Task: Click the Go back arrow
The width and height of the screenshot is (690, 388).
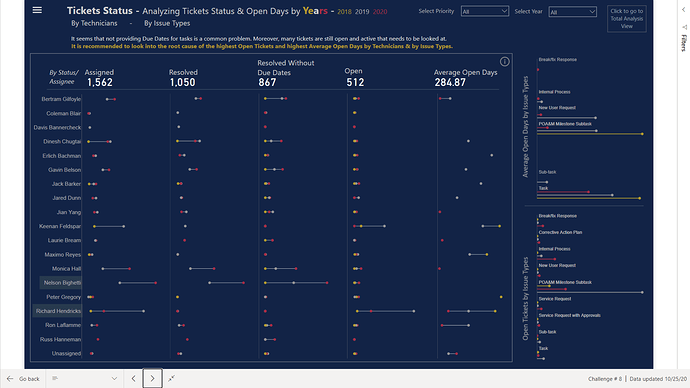Action: pos(10,378)
